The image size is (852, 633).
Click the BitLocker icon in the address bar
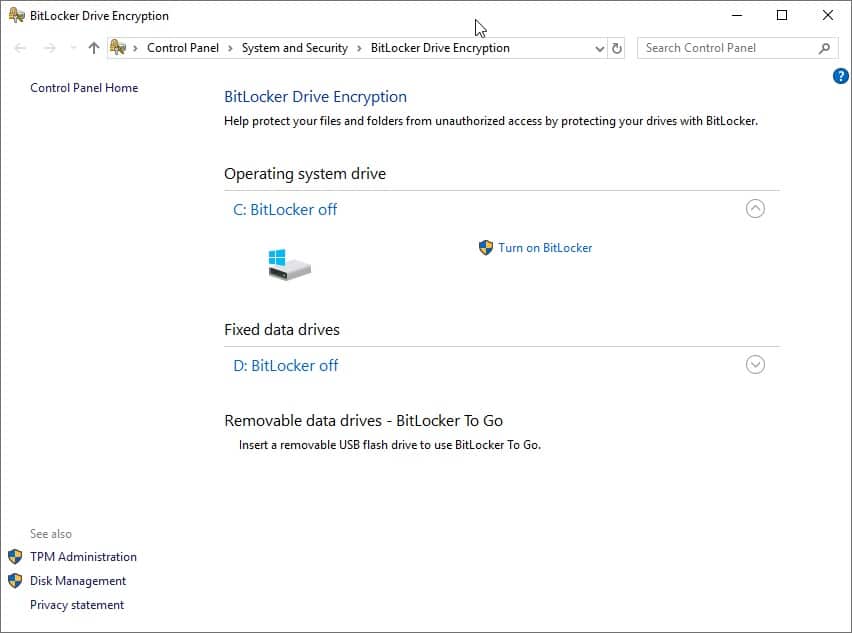pyautogui.click(x=118, y=48)
